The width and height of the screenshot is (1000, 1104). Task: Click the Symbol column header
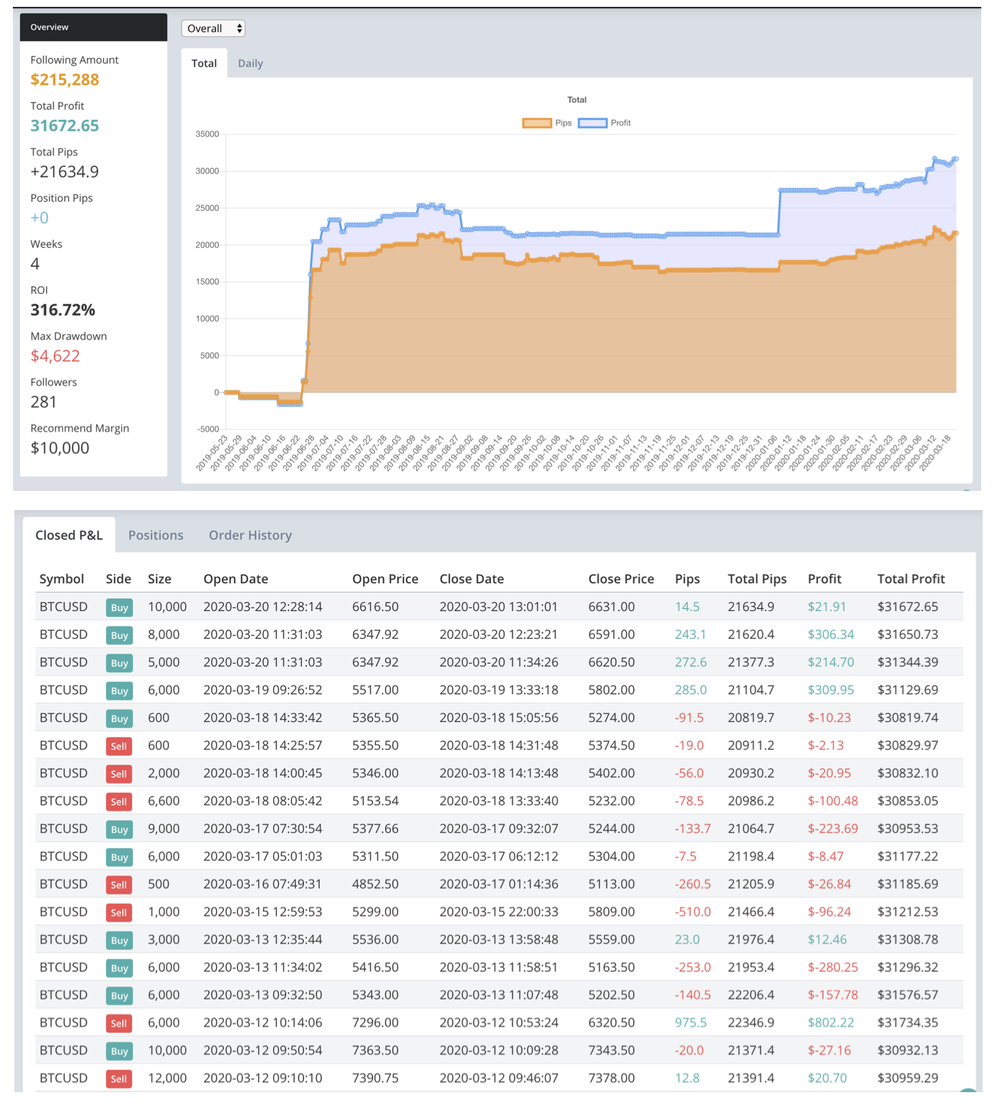[x=62, y=579]
